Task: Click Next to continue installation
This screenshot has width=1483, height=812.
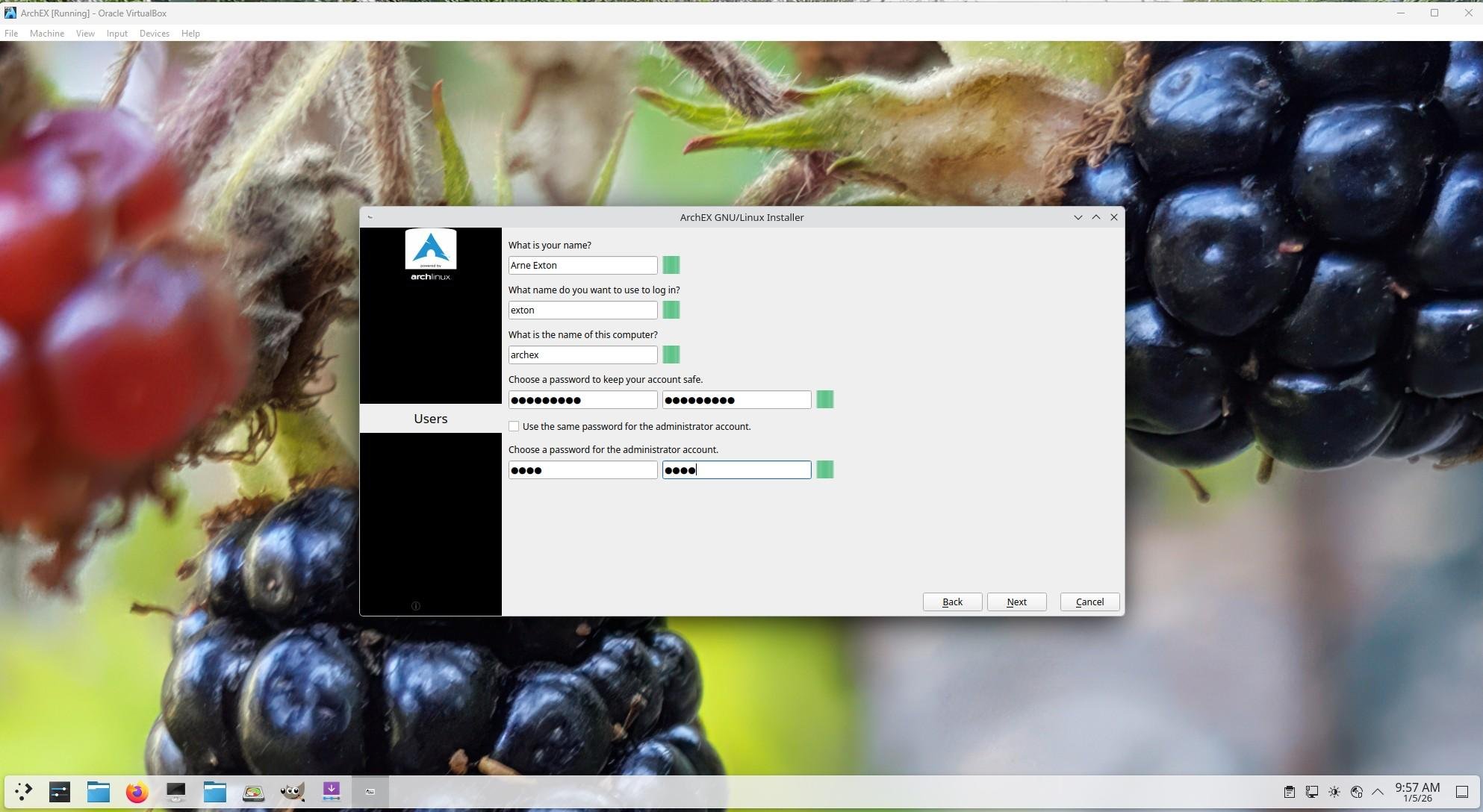Action: pos(1016,602)
